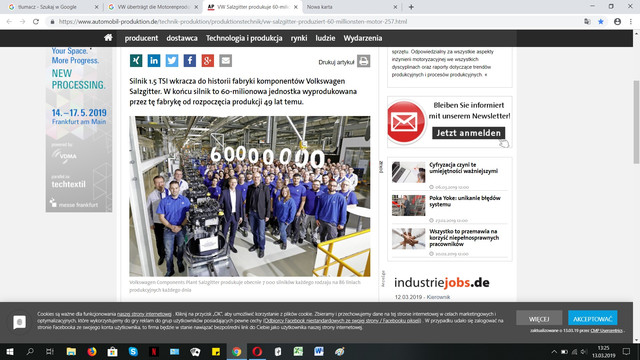
Task: Click 'naszej strony internetowej' cookie link
Action: pyautogui.click(x=144, y=314)
